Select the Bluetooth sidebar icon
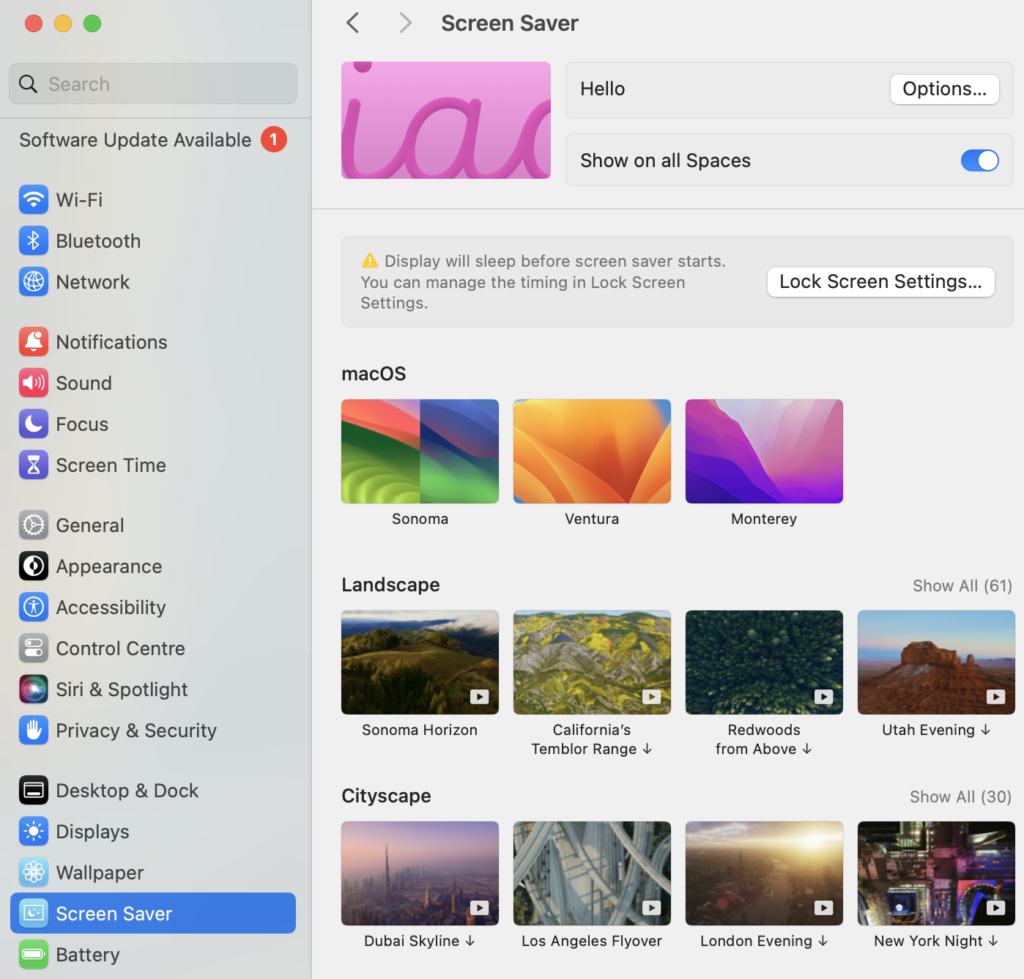 click(x=32, y=241)
